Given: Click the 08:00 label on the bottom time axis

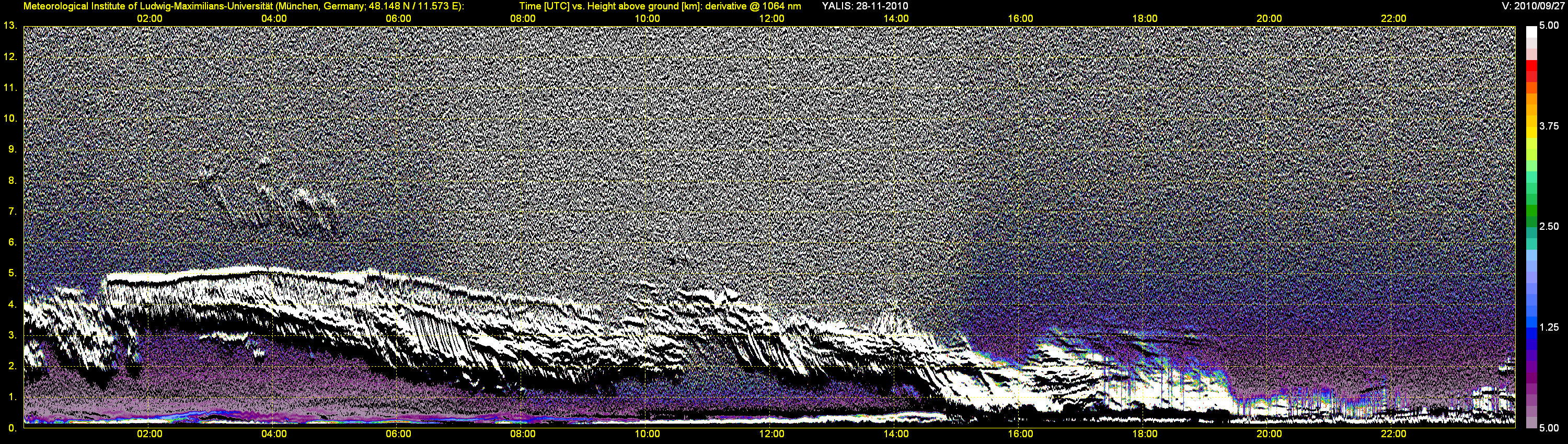Looking at the screenshot, I should coord(523,434).
